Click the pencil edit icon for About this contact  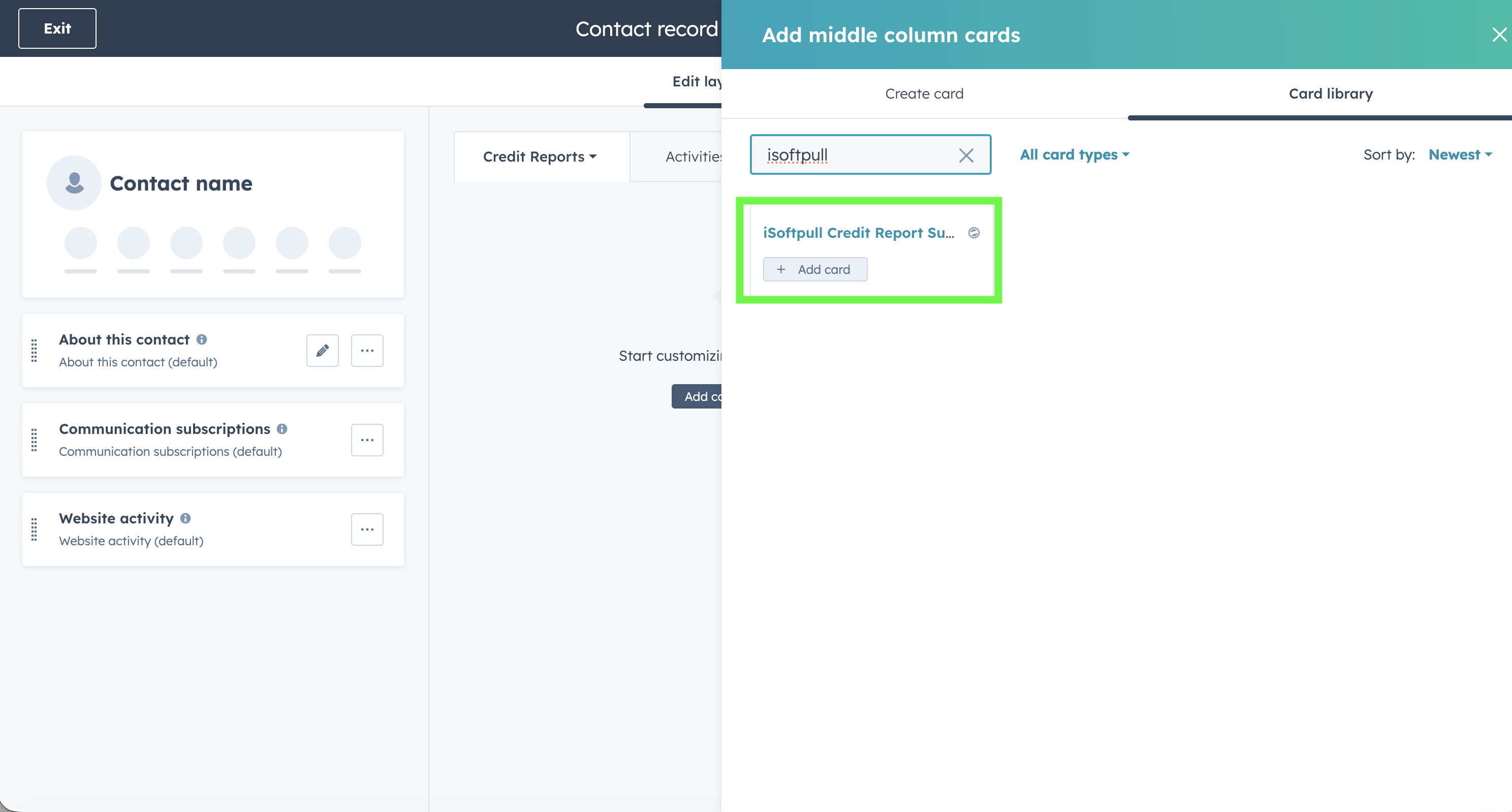322,351
